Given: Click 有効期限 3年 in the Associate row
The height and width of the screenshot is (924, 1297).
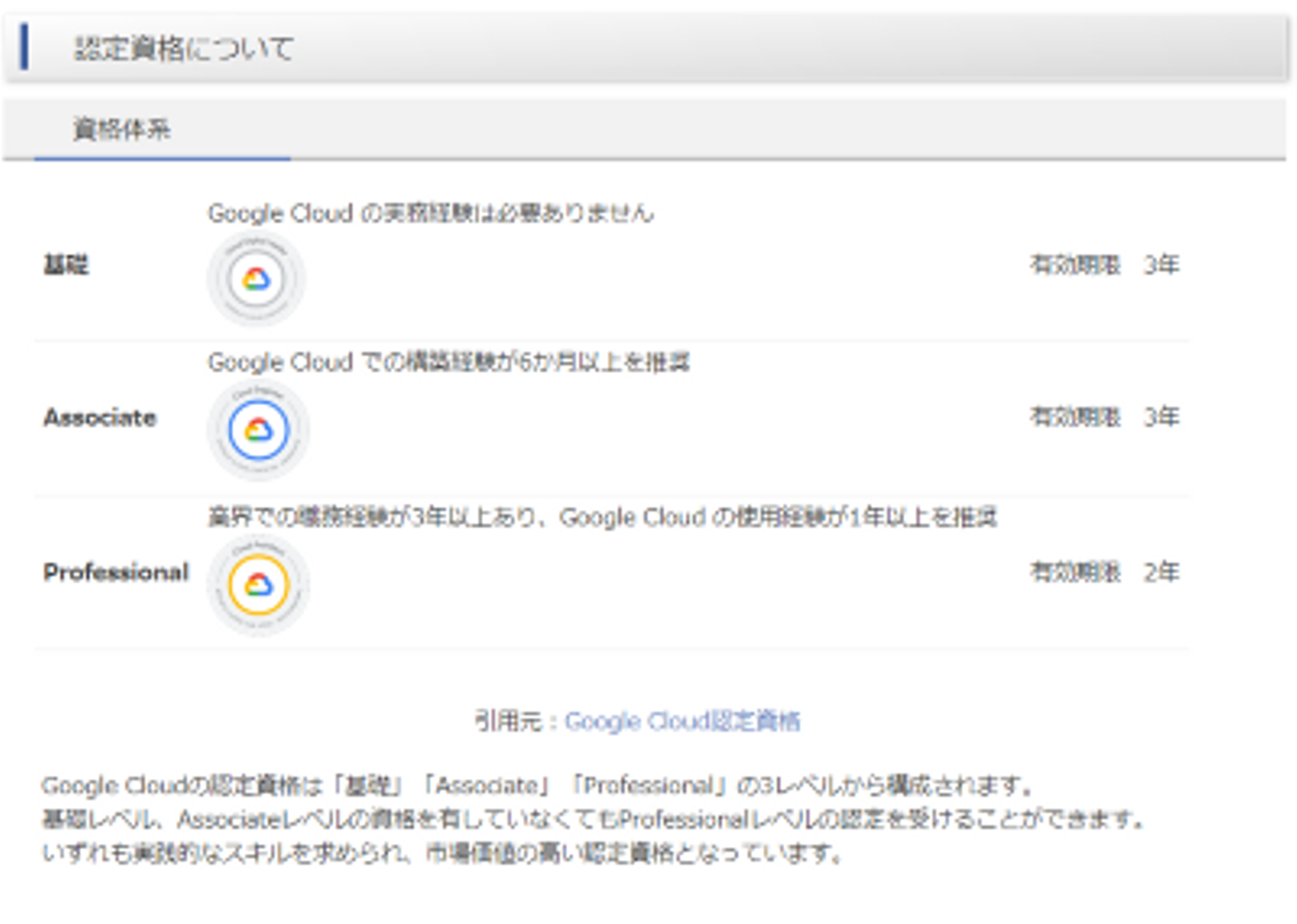Looking at the screenshot, I should pos(1104,417).
